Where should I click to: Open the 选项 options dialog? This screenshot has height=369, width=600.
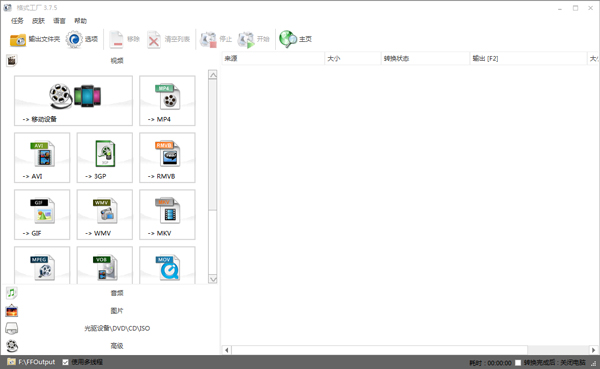tap(82, 39)
